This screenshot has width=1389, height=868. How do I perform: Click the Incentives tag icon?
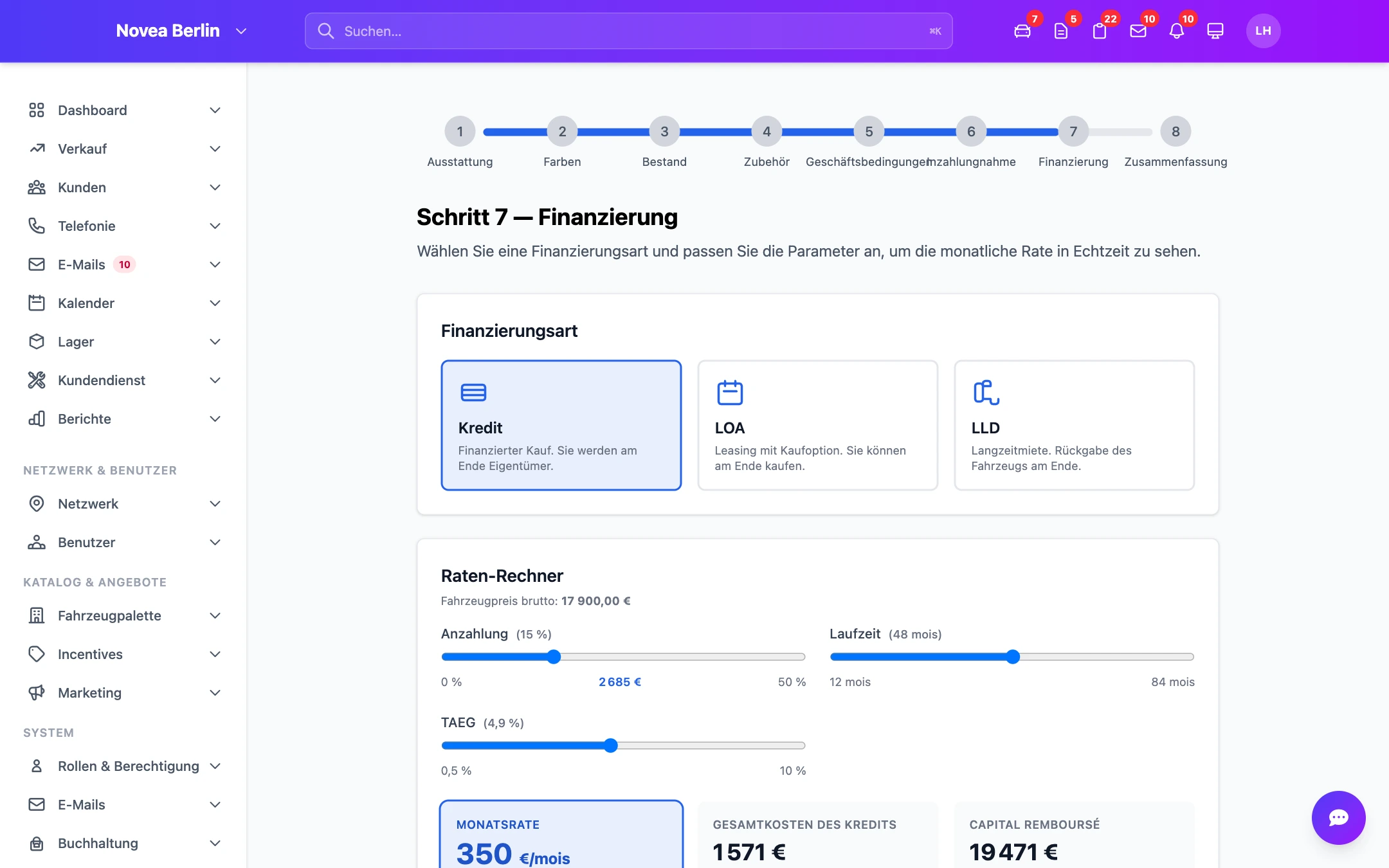click(x=37, y=654)
